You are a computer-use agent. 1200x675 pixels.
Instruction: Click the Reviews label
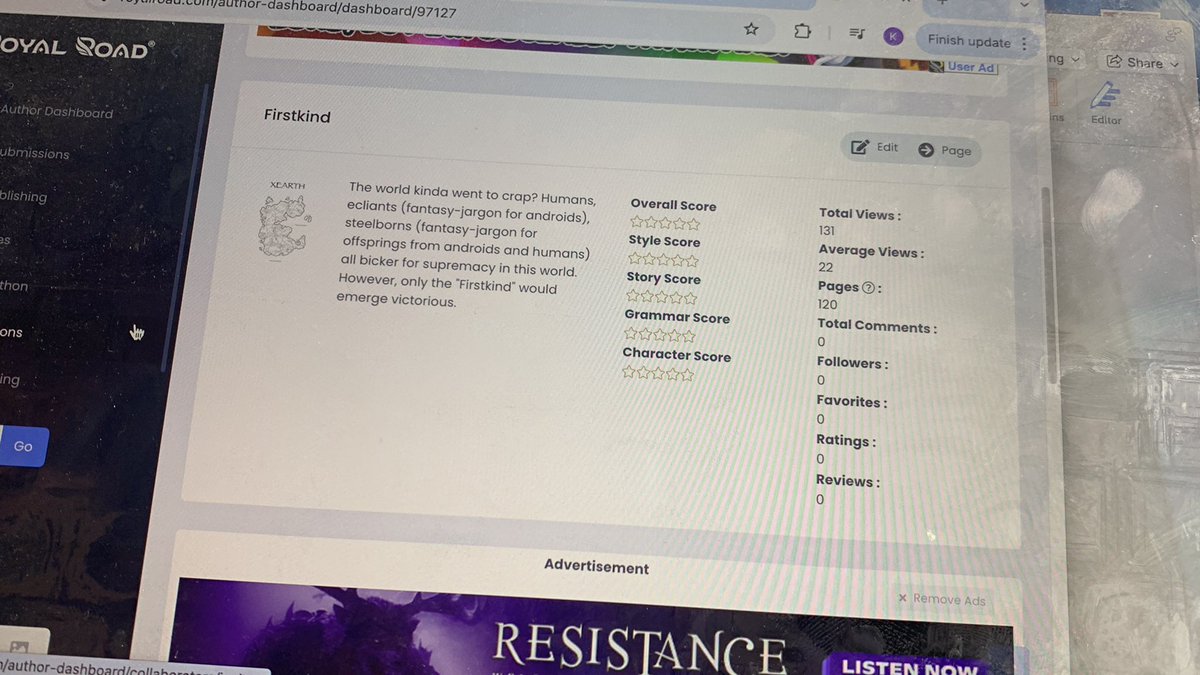pyautogui.click(x=848, y=481)
